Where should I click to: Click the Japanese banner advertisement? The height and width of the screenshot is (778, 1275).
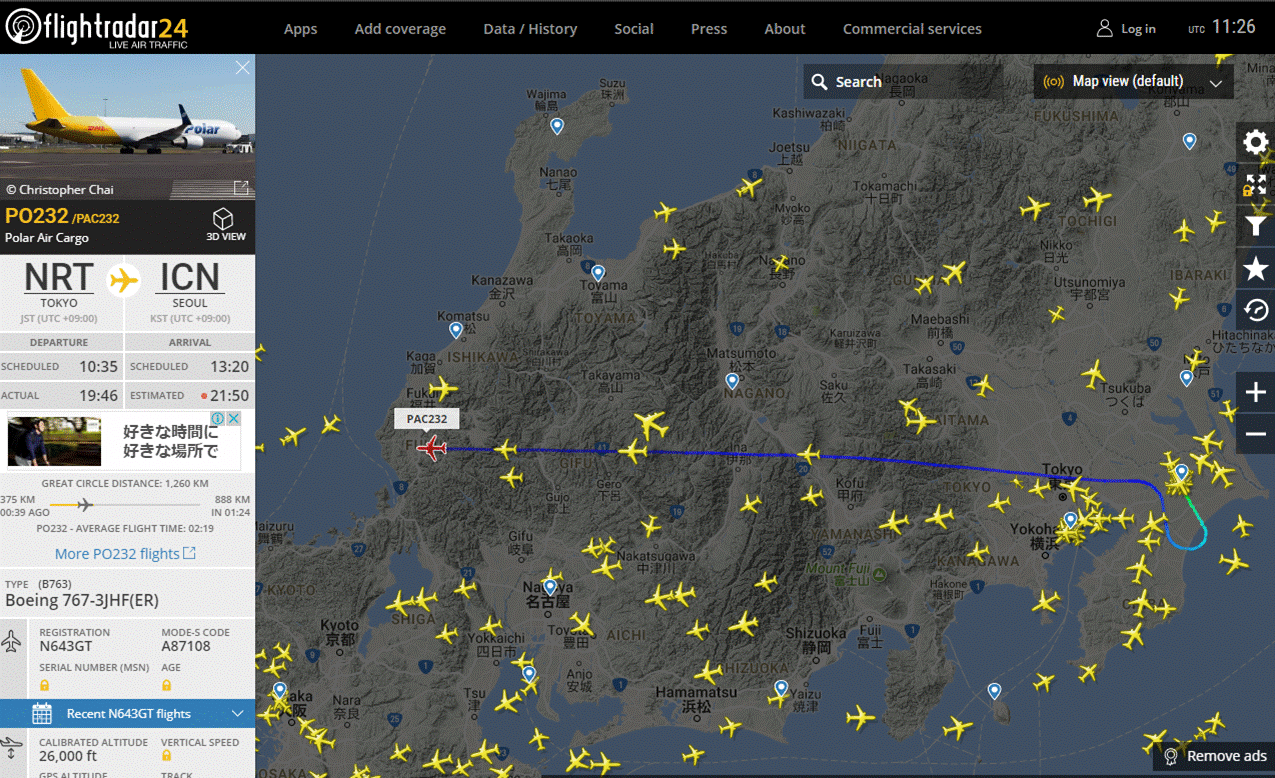point(124,439)
